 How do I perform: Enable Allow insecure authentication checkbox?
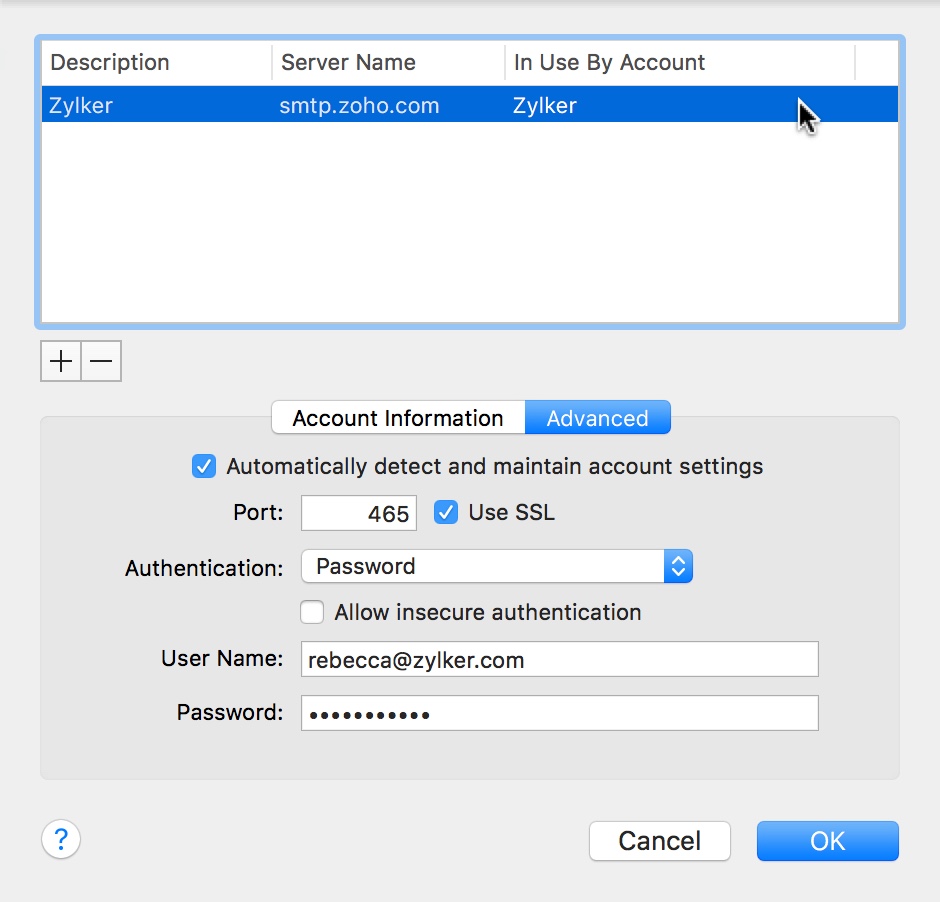point(313,612)
